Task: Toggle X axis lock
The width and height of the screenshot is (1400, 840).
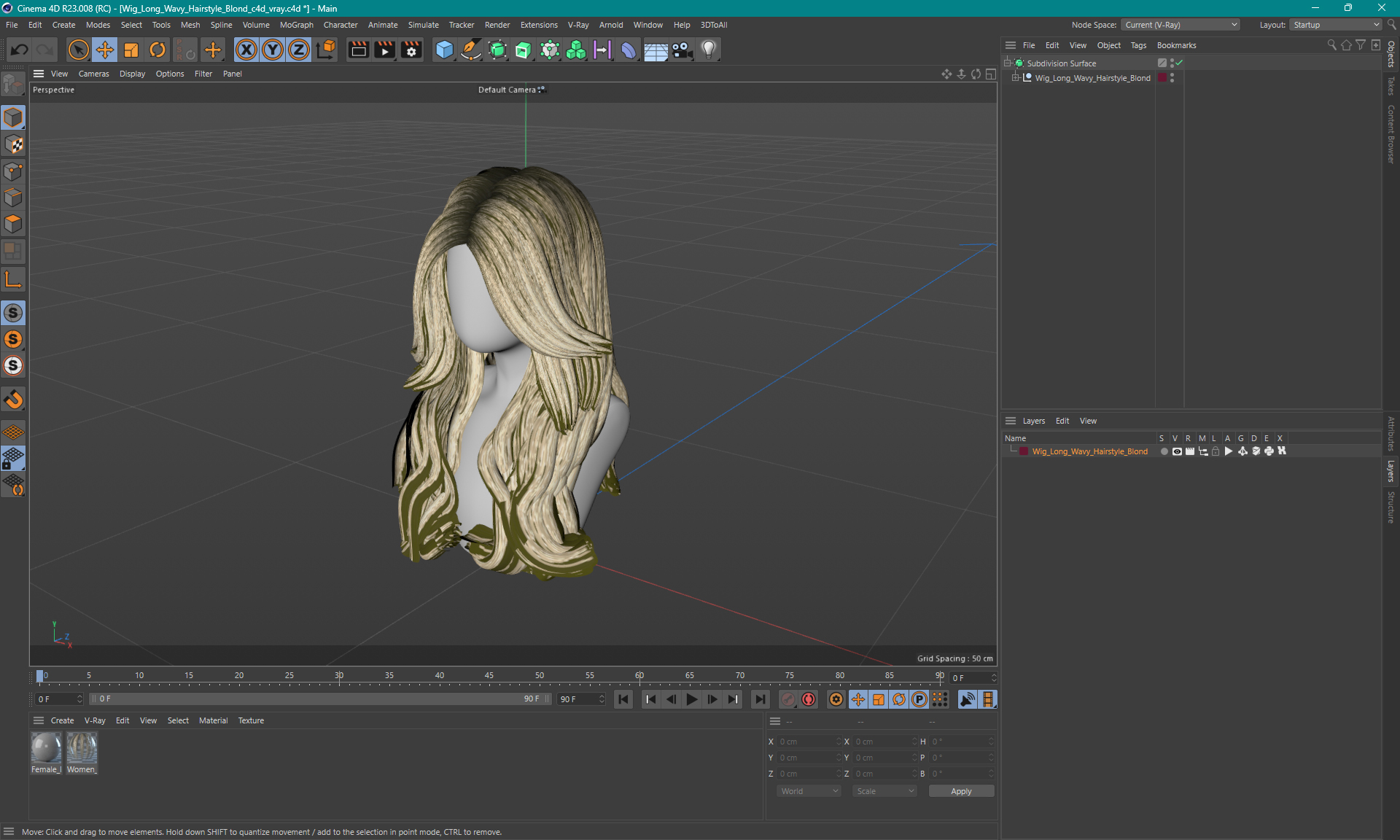Action: 246,50
